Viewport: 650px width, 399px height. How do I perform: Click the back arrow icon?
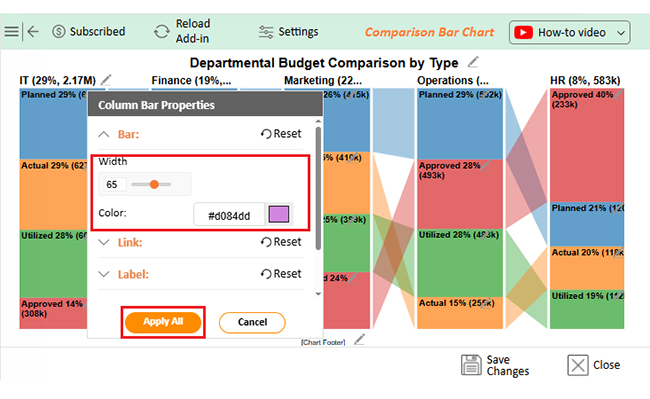[x=33, y=31]
